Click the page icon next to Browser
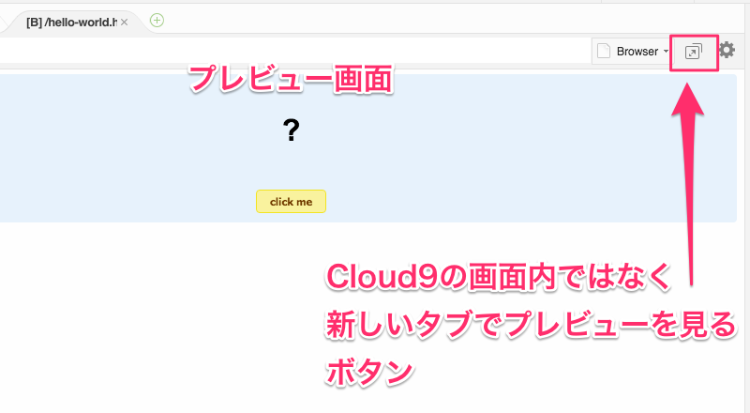750x413 pixels. 603,51
